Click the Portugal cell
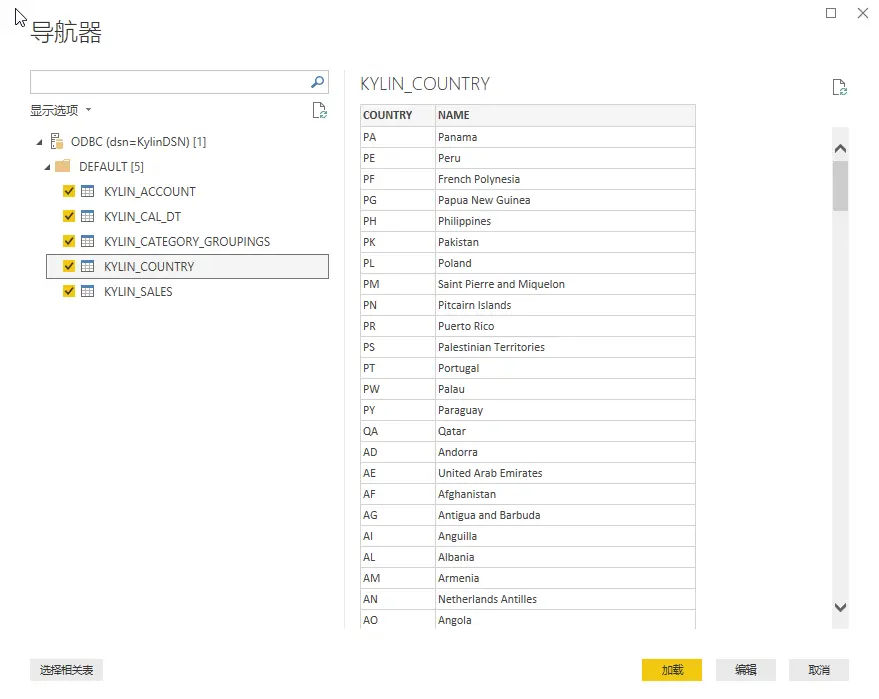 tap(565, 368)
